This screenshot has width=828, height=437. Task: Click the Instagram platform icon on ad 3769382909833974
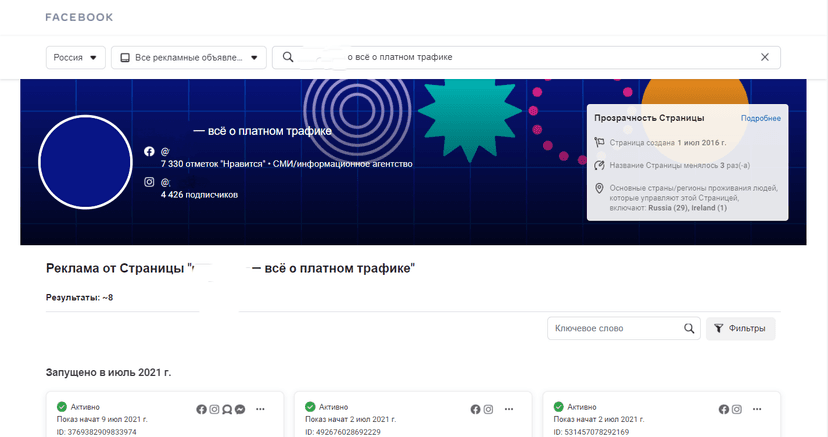[214, 409]
